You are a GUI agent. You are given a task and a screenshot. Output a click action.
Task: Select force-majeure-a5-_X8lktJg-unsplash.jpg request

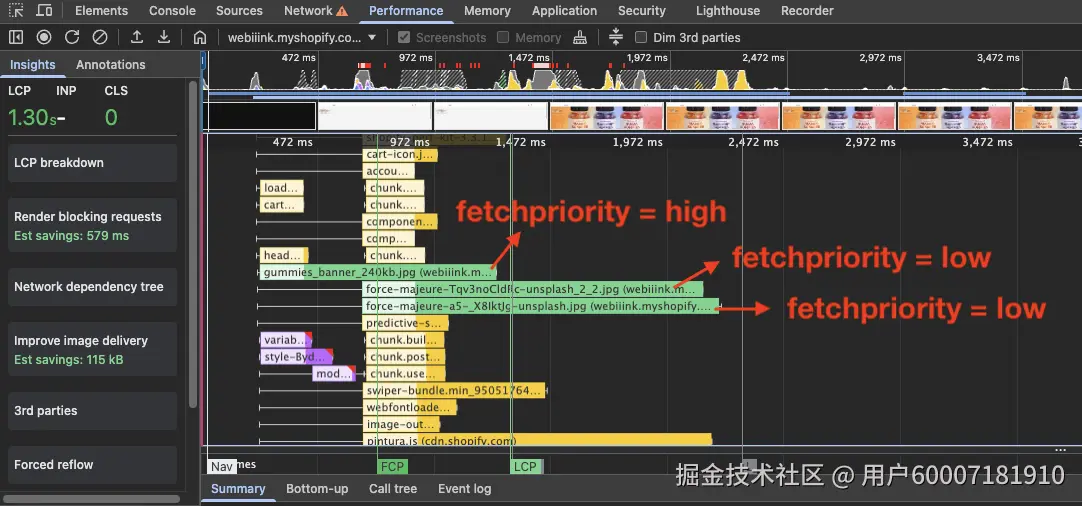tap(541, 306)
